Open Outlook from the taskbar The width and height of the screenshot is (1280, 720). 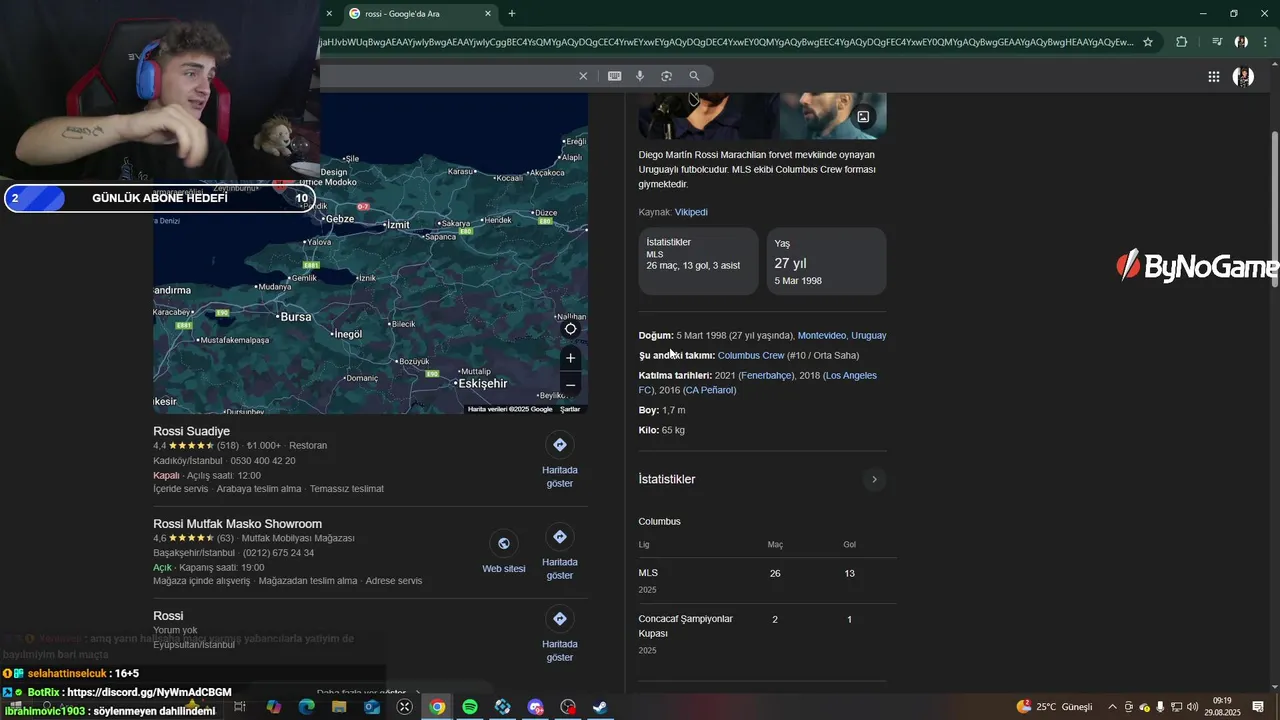[x=372, y=707]
